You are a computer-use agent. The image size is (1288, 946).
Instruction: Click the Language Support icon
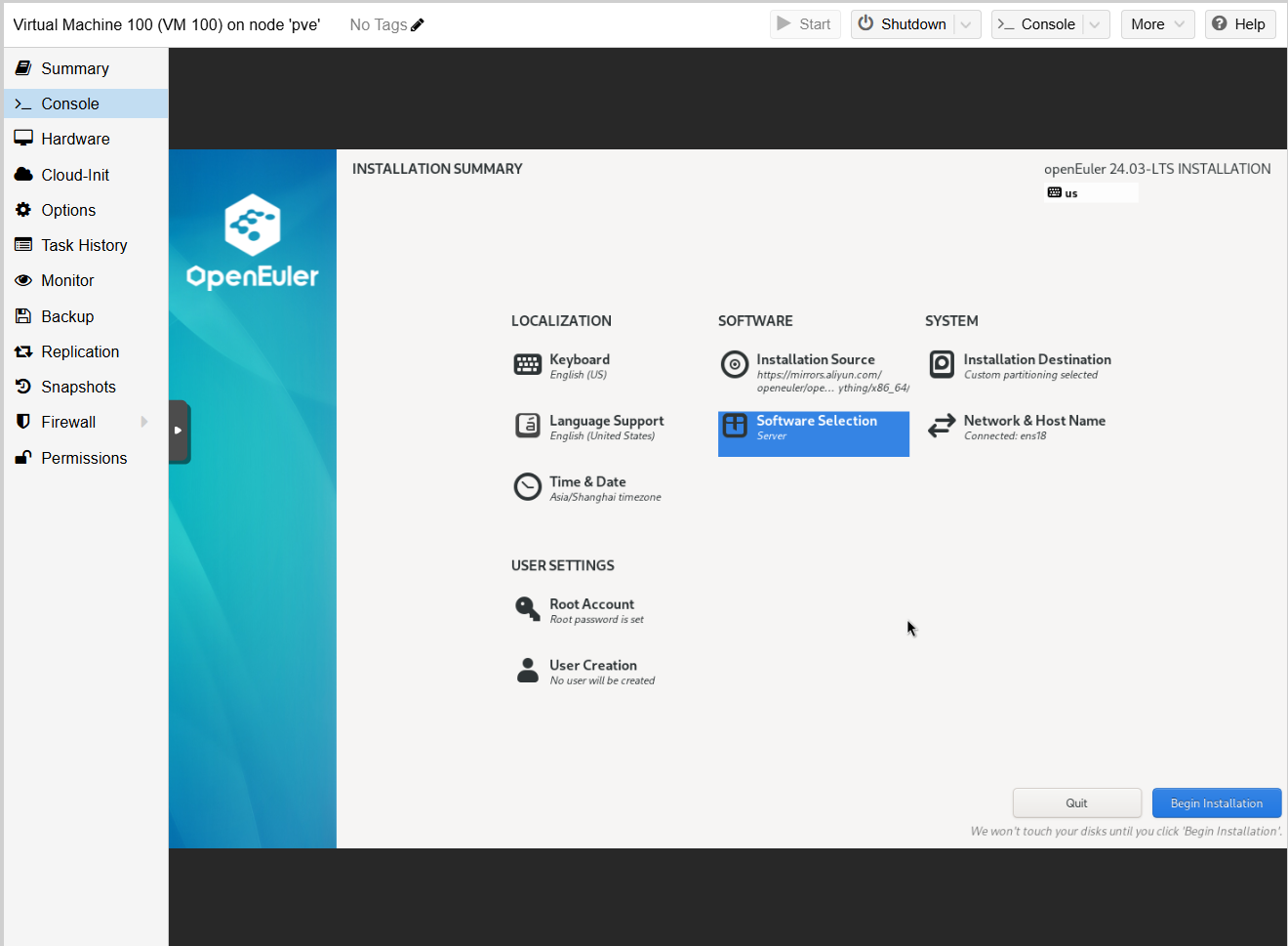tap(528, 427)
